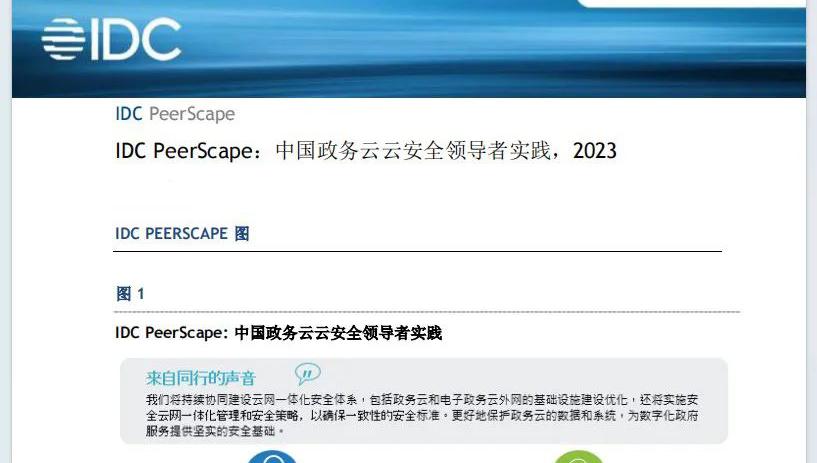Viewport: 817px width, 463px height.
Task: Click the year 2023 in the title
Action: tap(595, 151)
